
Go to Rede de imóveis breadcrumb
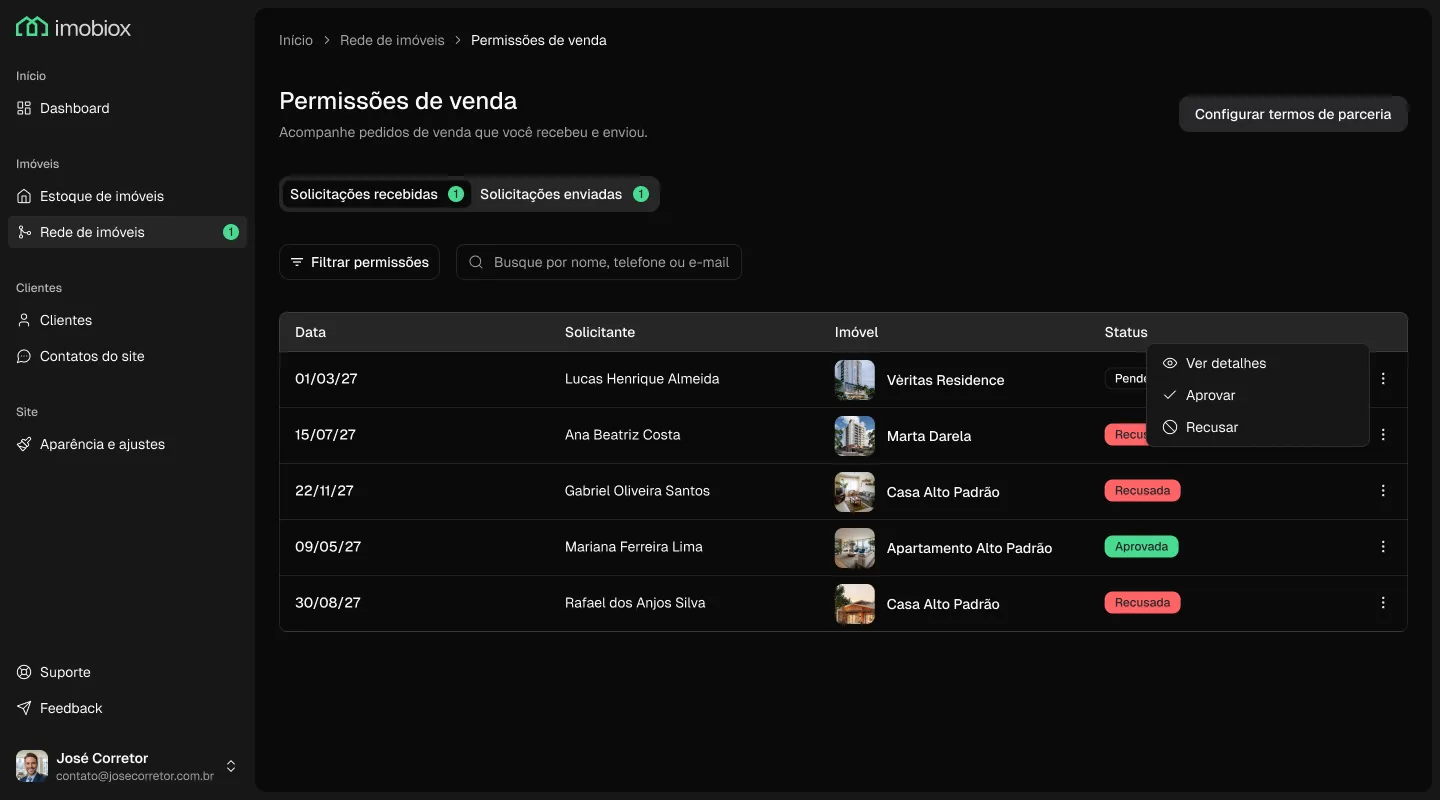point(392,40)
